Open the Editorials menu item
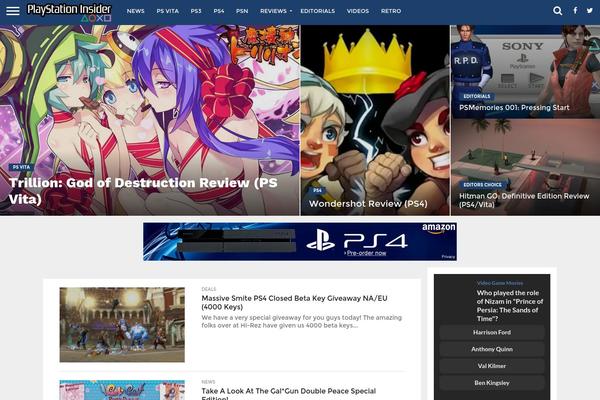Viewport: 600px width, 400px height. coord(318,11)
